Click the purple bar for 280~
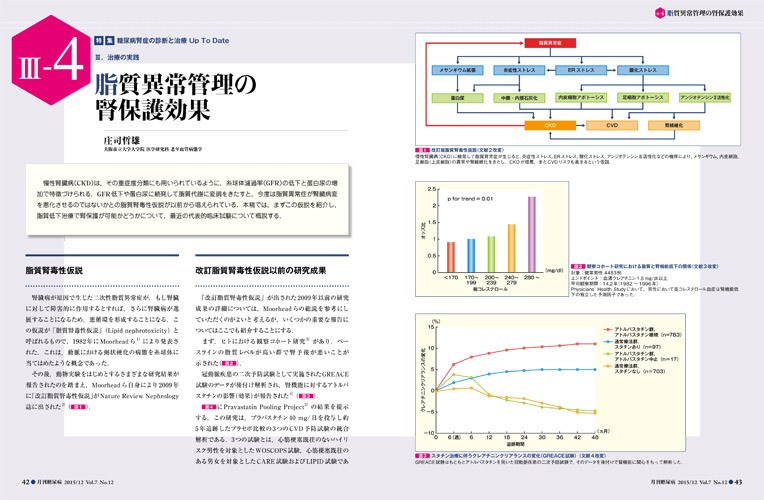This screenshot has height=500, width=764. (532, 234)
